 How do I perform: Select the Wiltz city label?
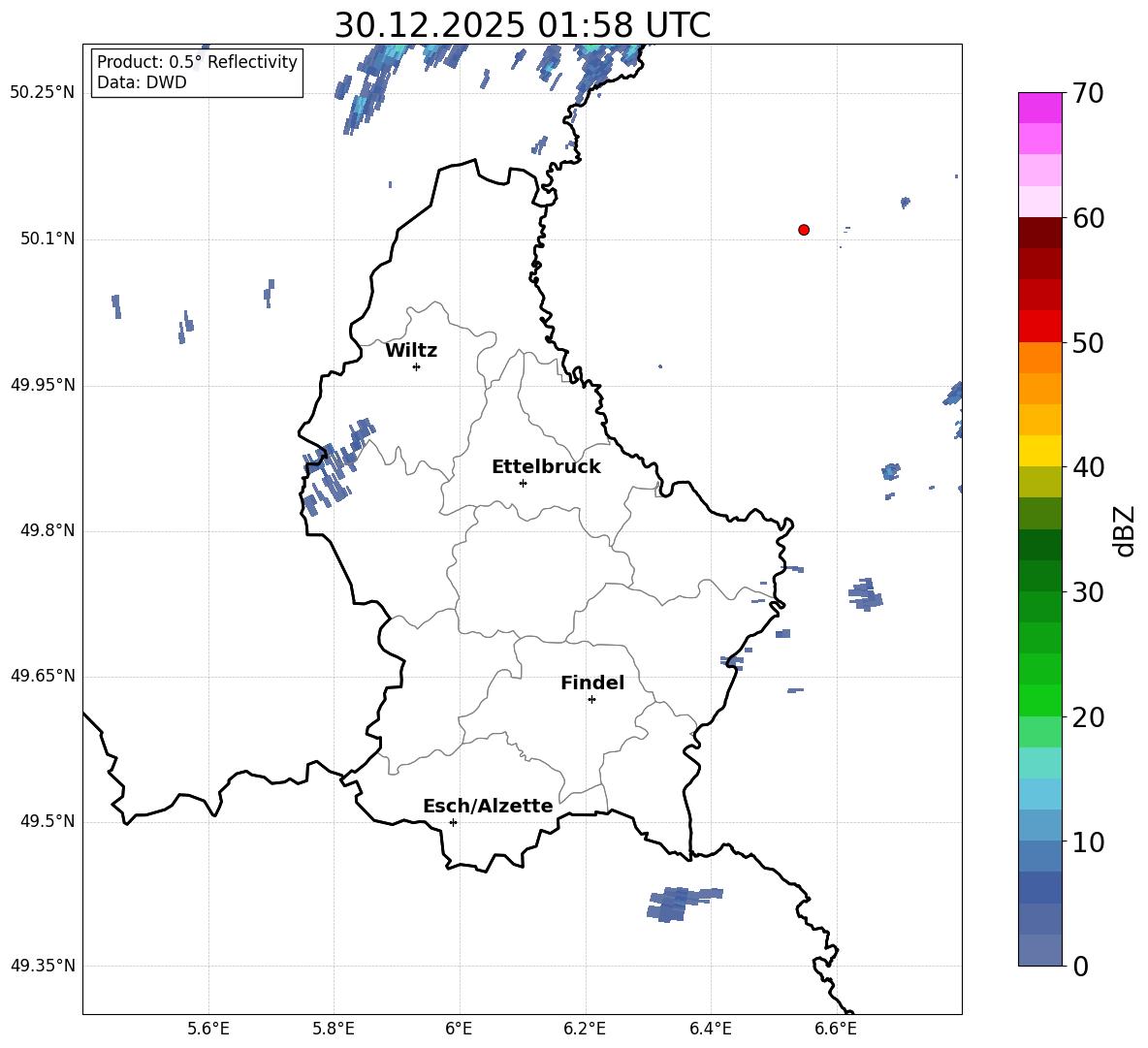[x=411, y=351]
